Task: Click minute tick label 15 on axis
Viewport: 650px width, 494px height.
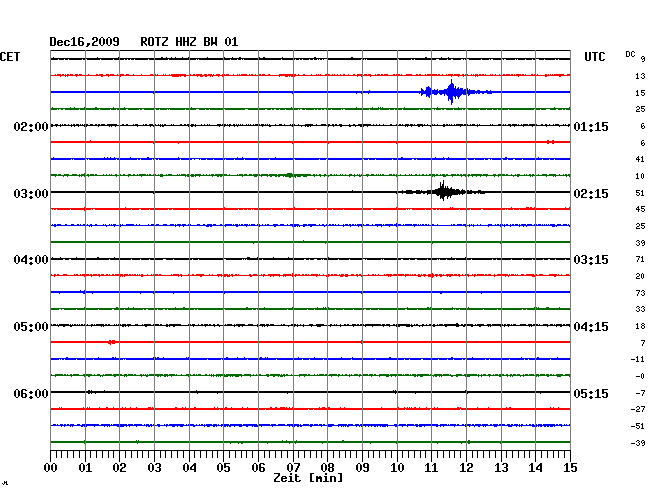Action: coord(570,468)
